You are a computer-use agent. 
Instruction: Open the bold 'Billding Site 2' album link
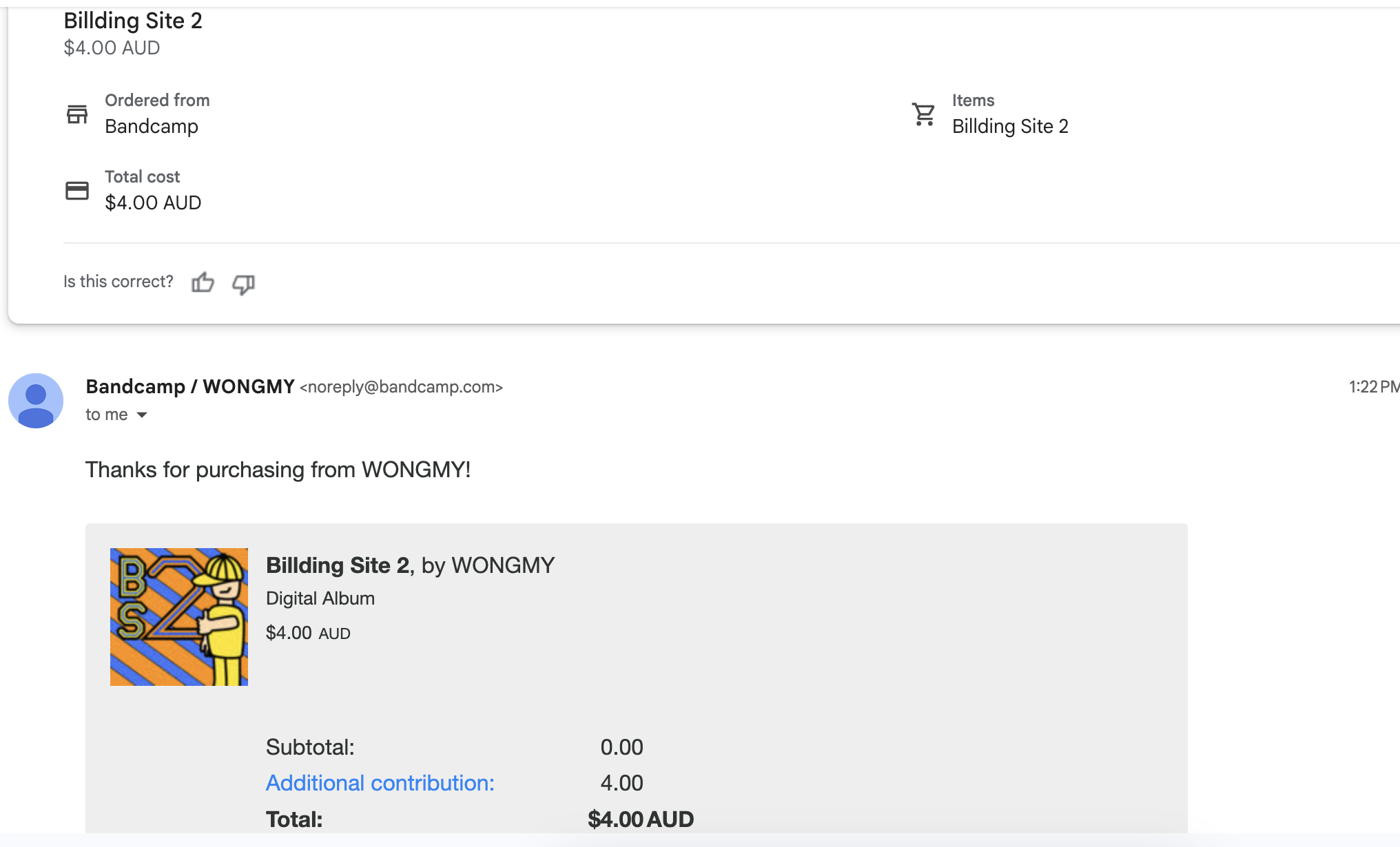click(338, 565)
